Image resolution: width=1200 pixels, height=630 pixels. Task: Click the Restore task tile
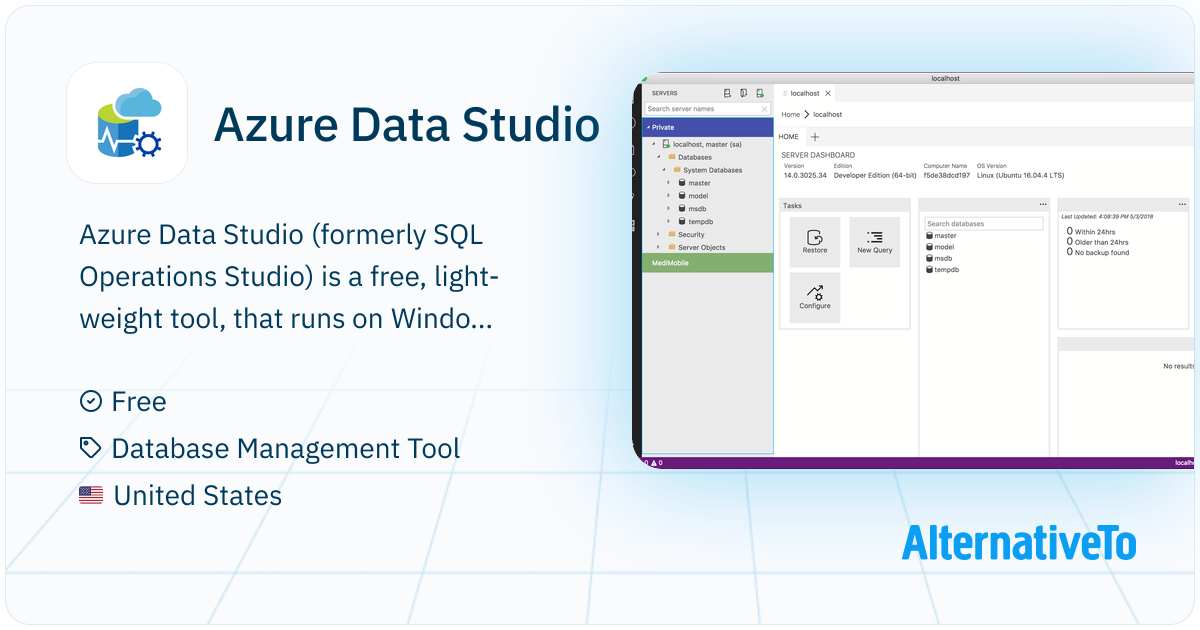pos(815,242)
